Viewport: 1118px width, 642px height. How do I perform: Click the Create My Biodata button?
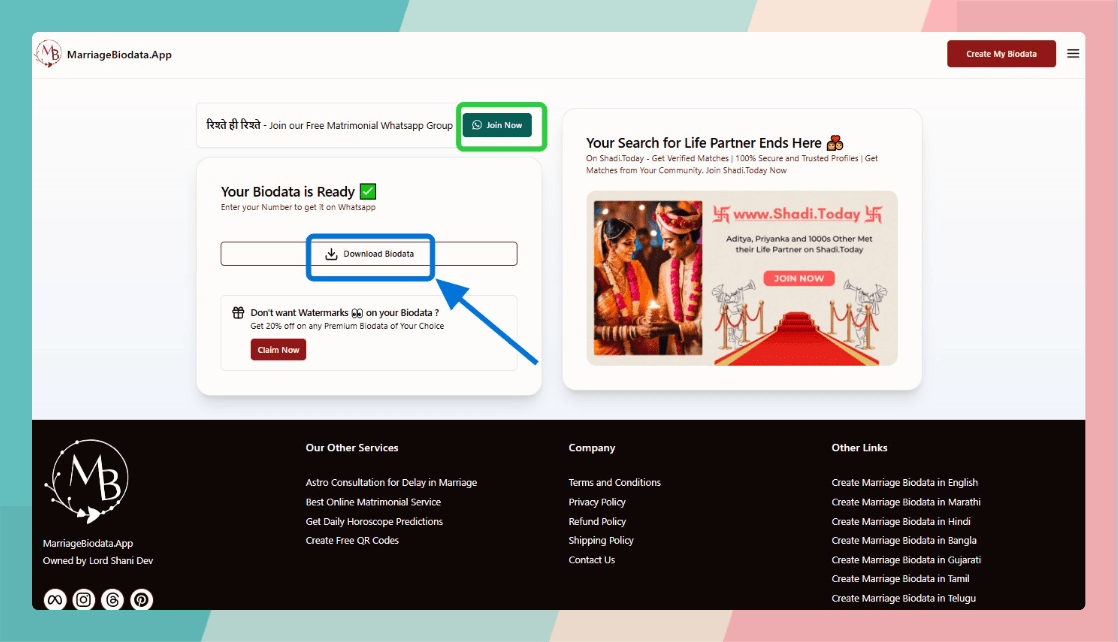coord(1001,54)
